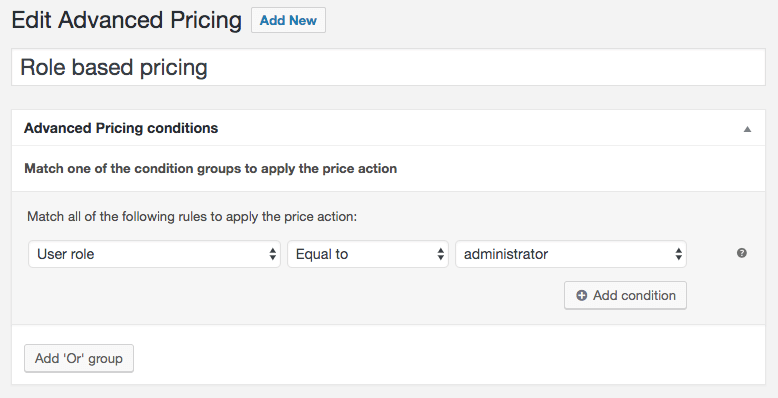Collapse the Advanced Pricing conditions panel
This screenshot has width=778, height=398.
tap(747, 129)
